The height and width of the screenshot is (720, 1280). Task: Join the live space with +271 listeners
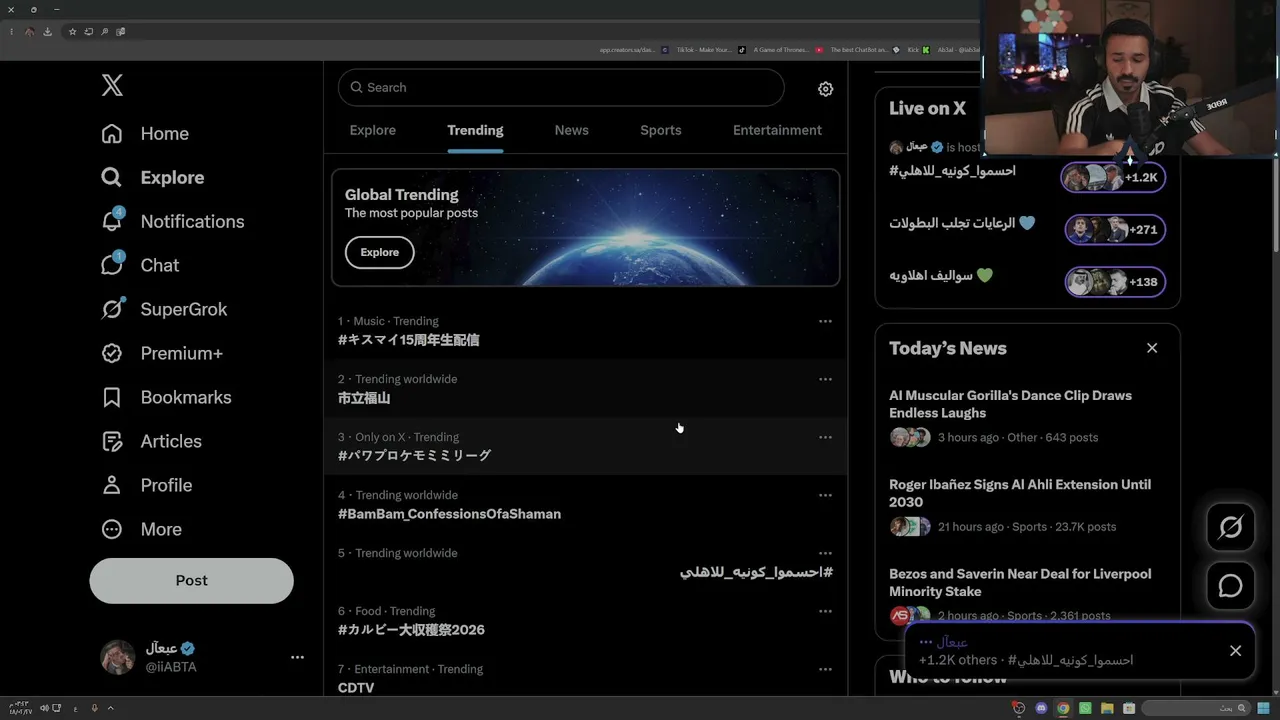(x=1115, y=229)
